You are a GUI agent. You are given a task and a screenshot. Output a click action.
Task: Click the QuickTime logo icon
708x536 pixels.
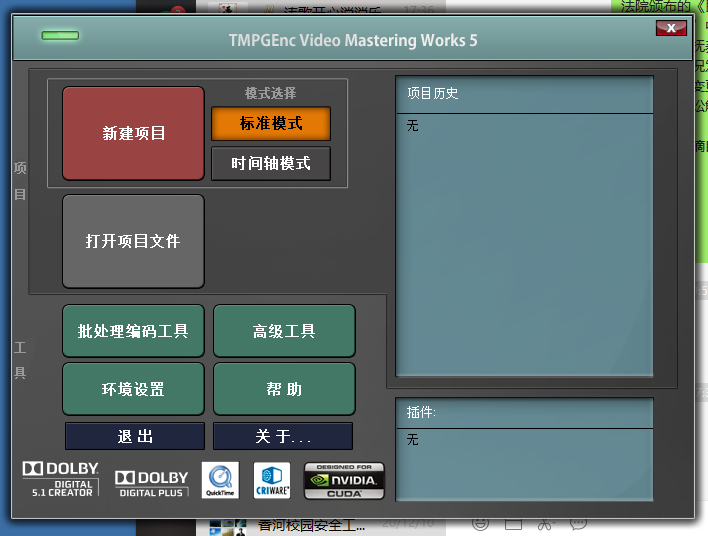(x=220, y=480)
